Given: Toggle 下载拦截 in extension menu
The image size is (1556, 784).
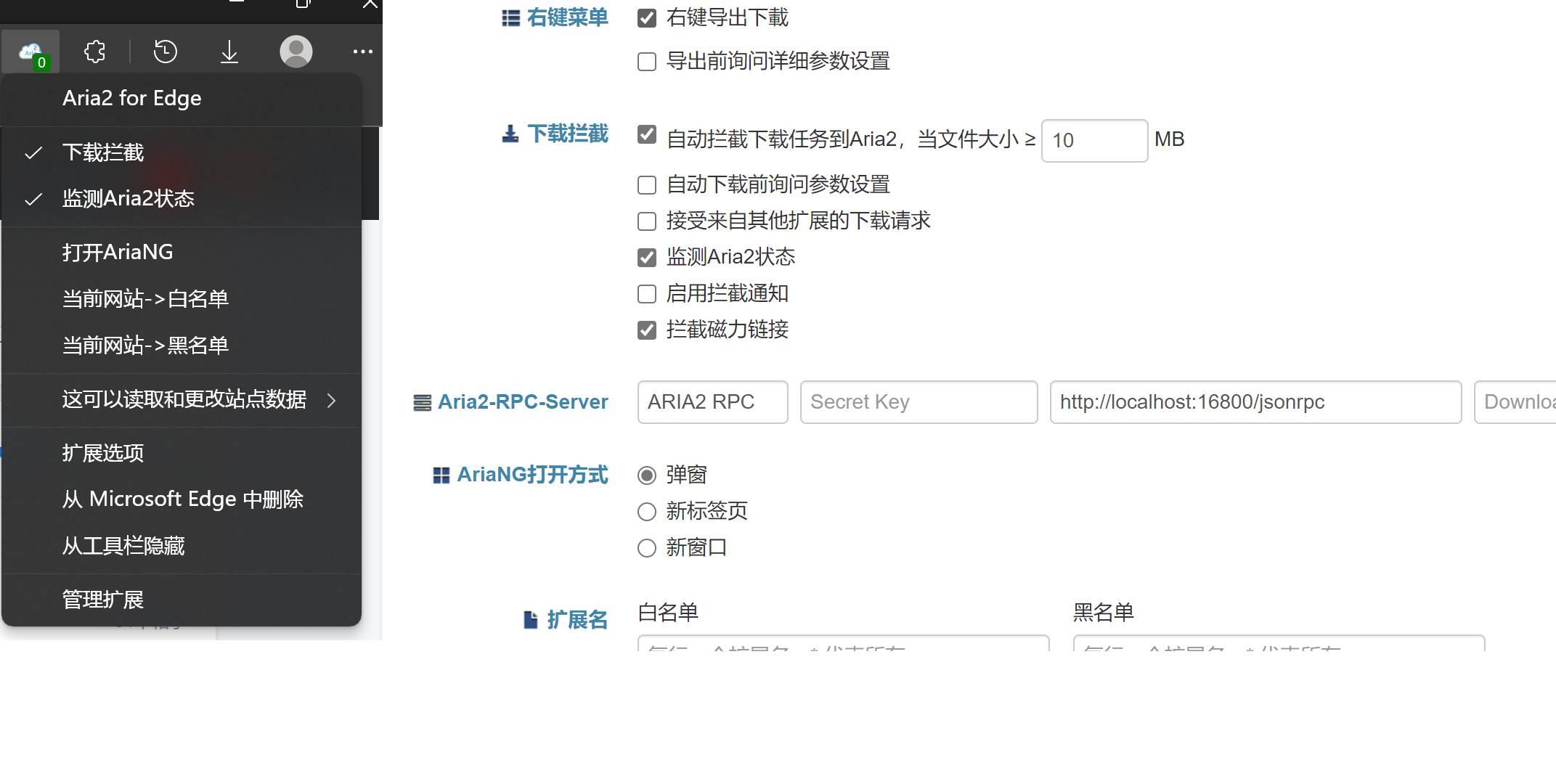Looking at the screenshot, I should [103, 152].
